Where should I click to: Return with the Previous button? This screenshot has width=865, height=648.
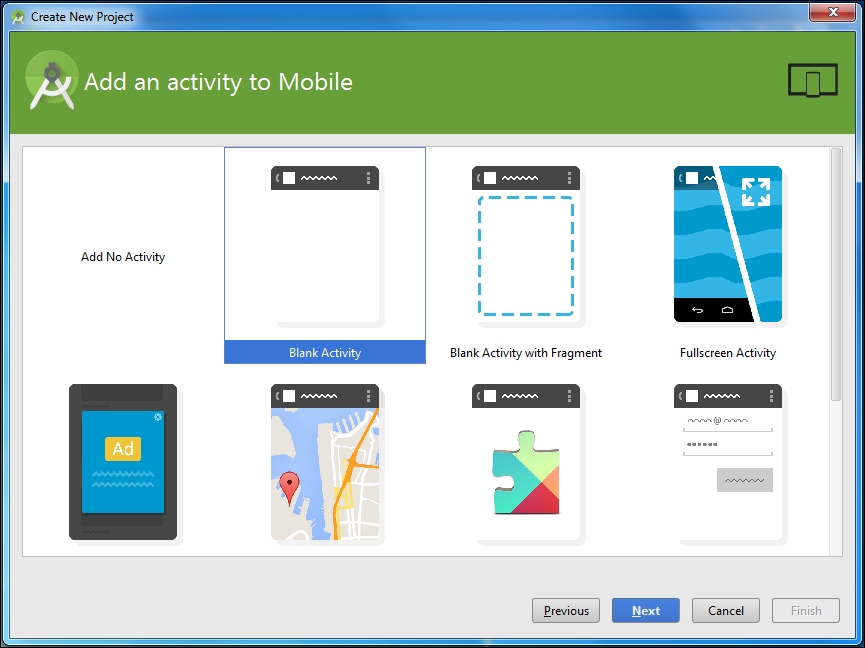coord(565,610)
